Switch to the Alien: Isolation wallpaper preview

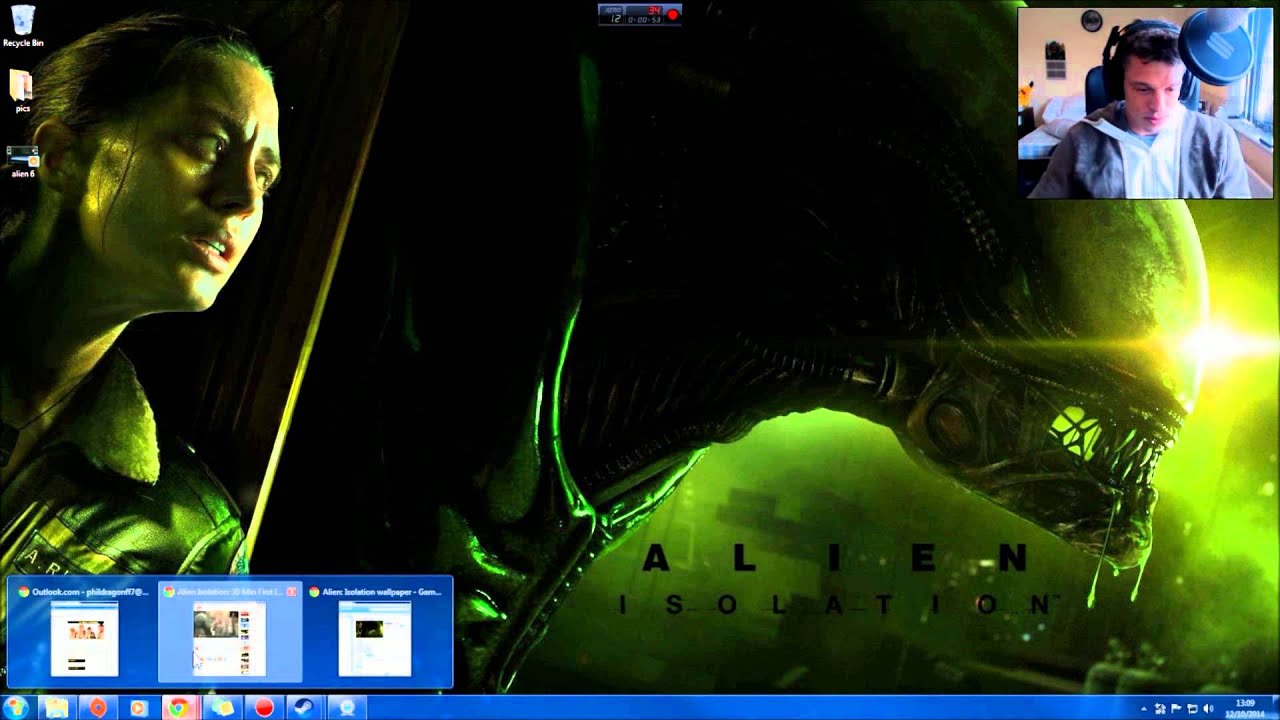coord(376,631)
